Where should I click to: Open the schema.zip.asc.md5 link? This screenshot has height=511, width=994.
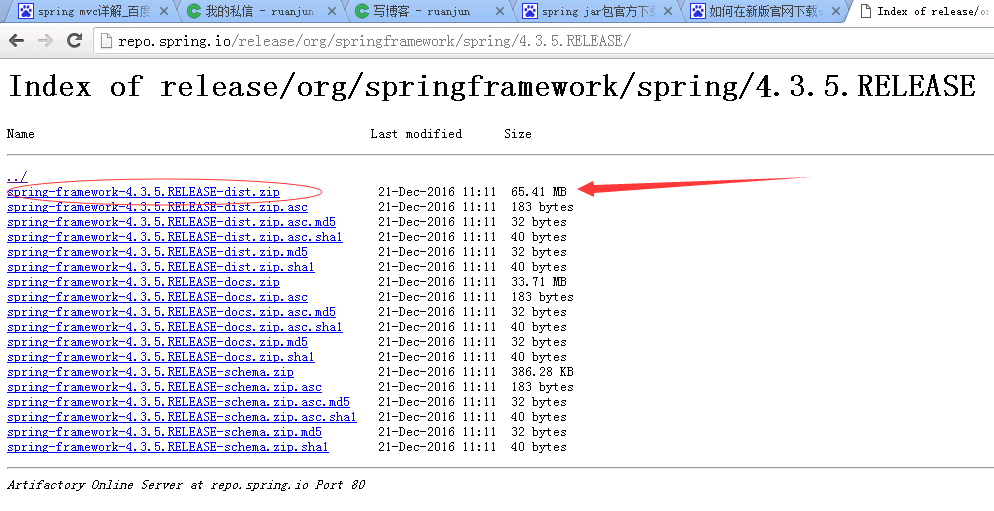[178, 402]
